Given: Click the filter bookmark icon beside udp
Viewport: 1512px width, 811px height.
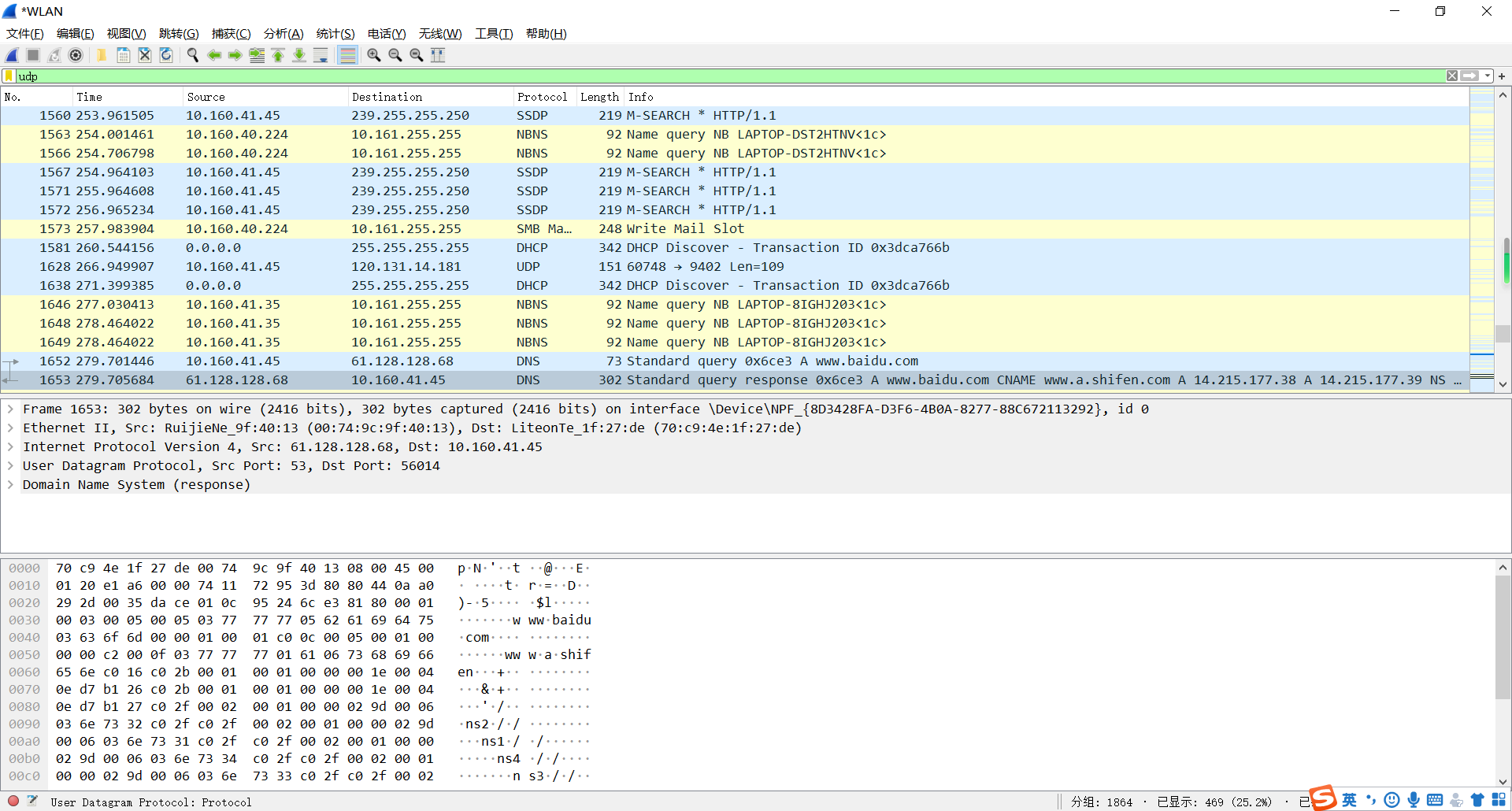Looking at the screenshot, I should 9,76.
